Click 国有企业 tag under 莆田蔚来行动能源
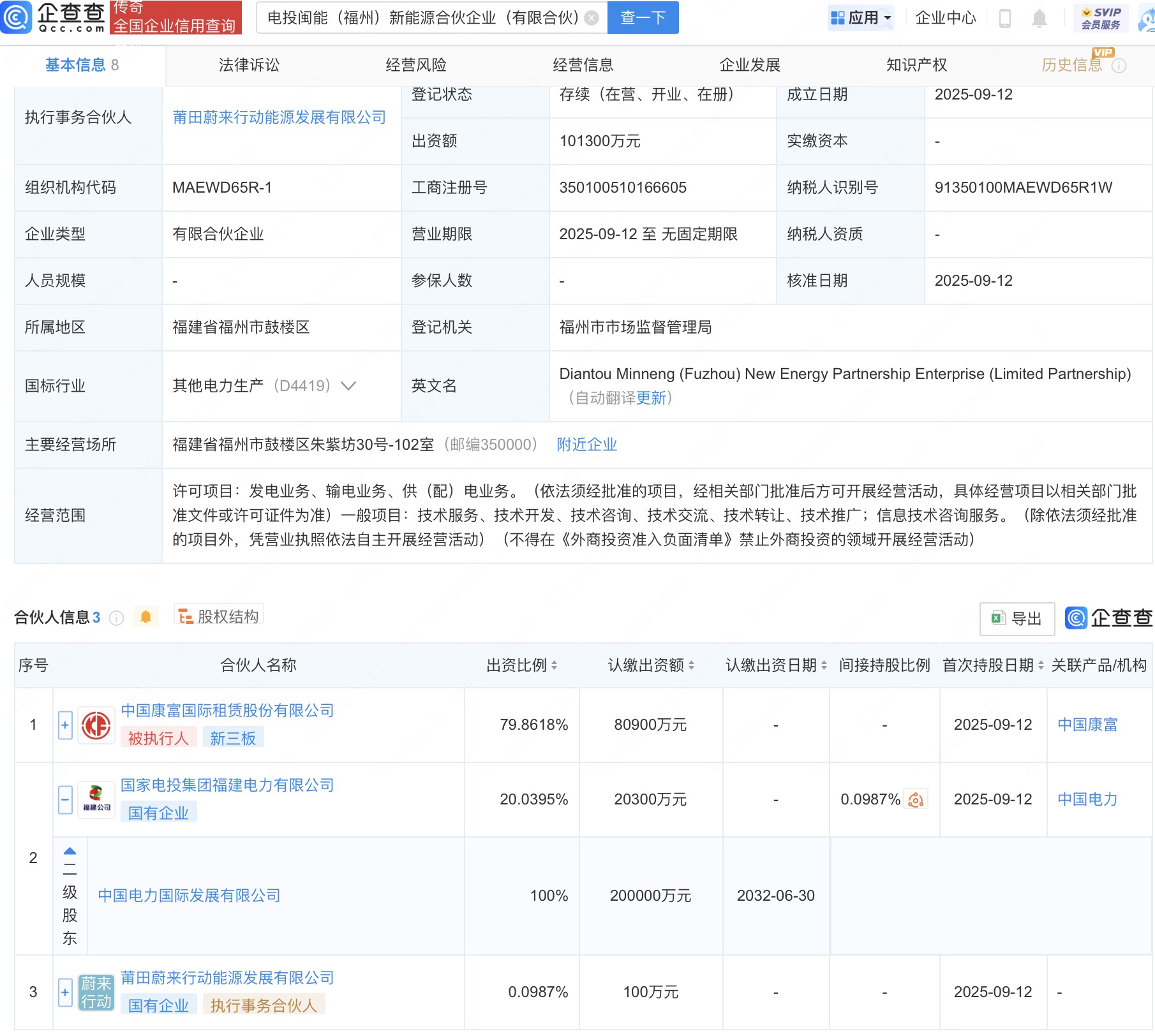The height and width of the screenshot is (1036, 1155). click(x=158, y=1006)
